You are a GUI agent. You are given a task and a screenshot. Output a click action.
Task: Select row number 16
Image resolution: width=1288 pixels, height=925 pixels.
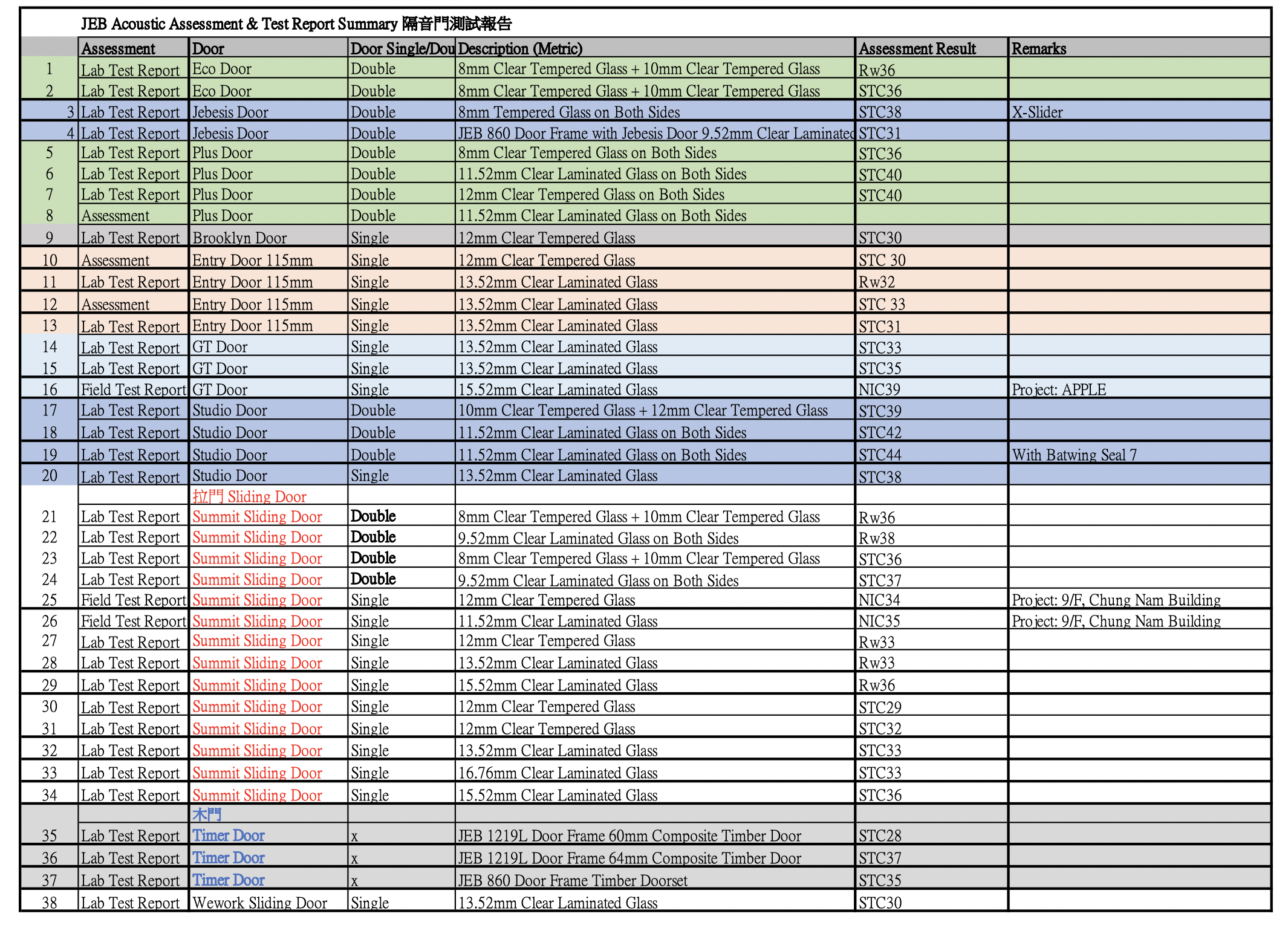[50, 390]
